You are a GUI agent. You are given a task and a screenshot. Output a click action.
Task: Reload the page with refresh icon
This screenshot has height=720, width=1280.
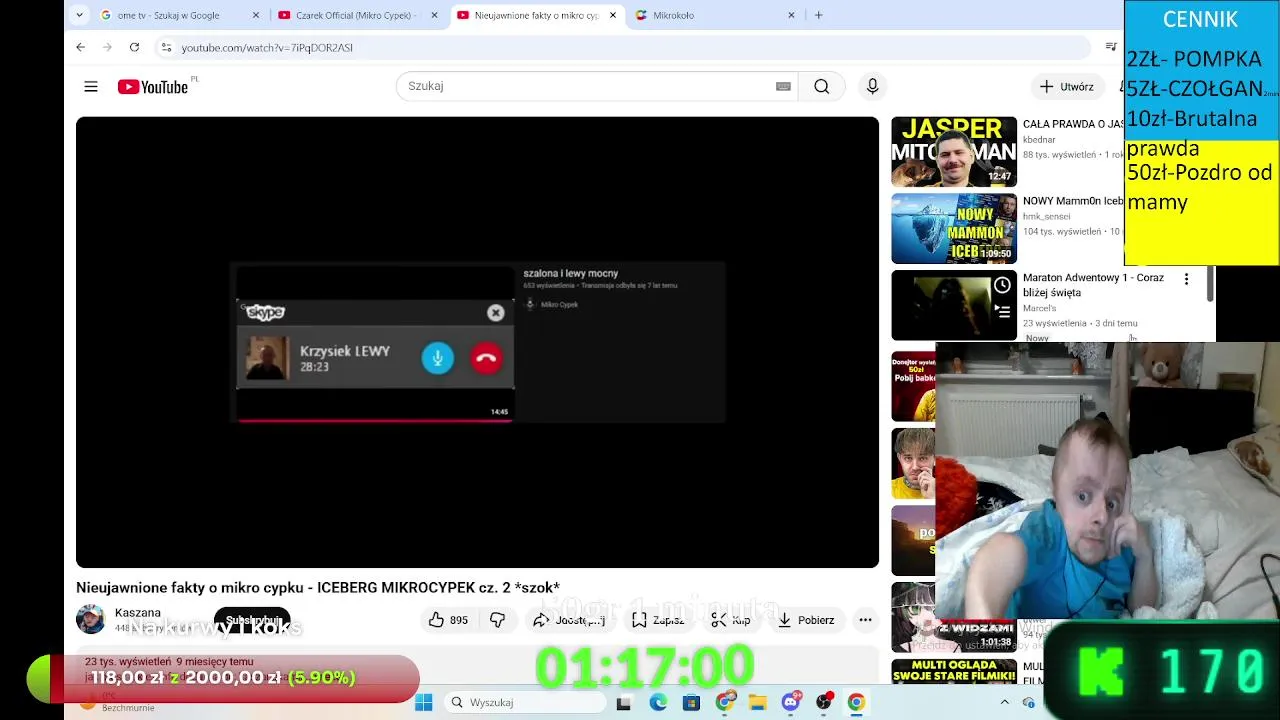(x=134, y=47)
